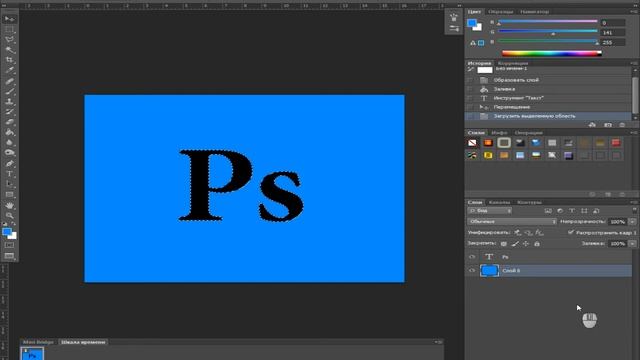Screen dimensions: 640x360
Task: Select the Eyedropper tool
Action: coord(9,70)
